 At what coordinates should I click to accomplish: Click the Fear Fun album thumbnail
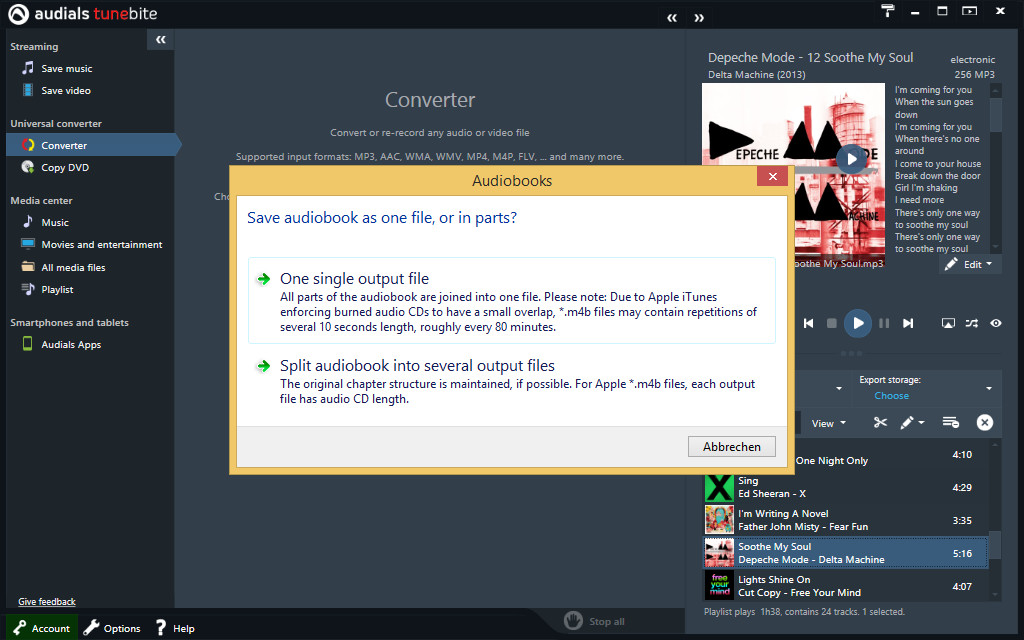coord(719,520)
